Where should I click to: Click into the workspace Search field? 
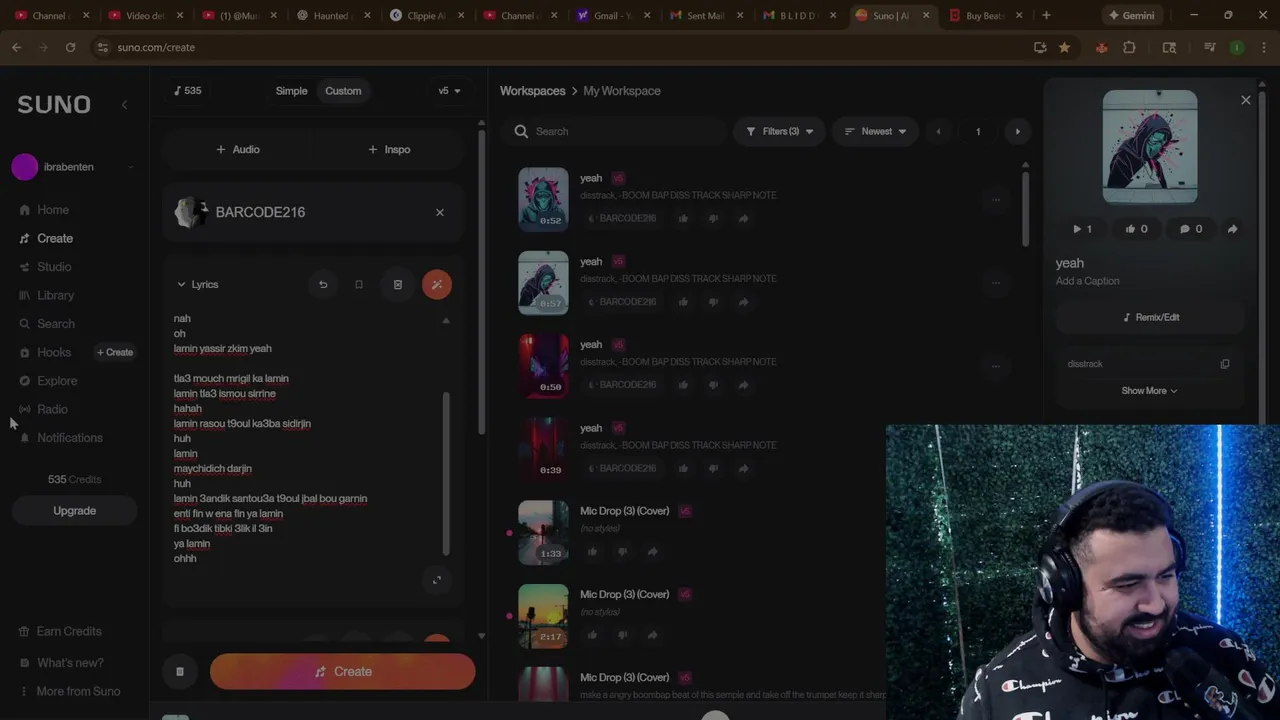(615, 132)
